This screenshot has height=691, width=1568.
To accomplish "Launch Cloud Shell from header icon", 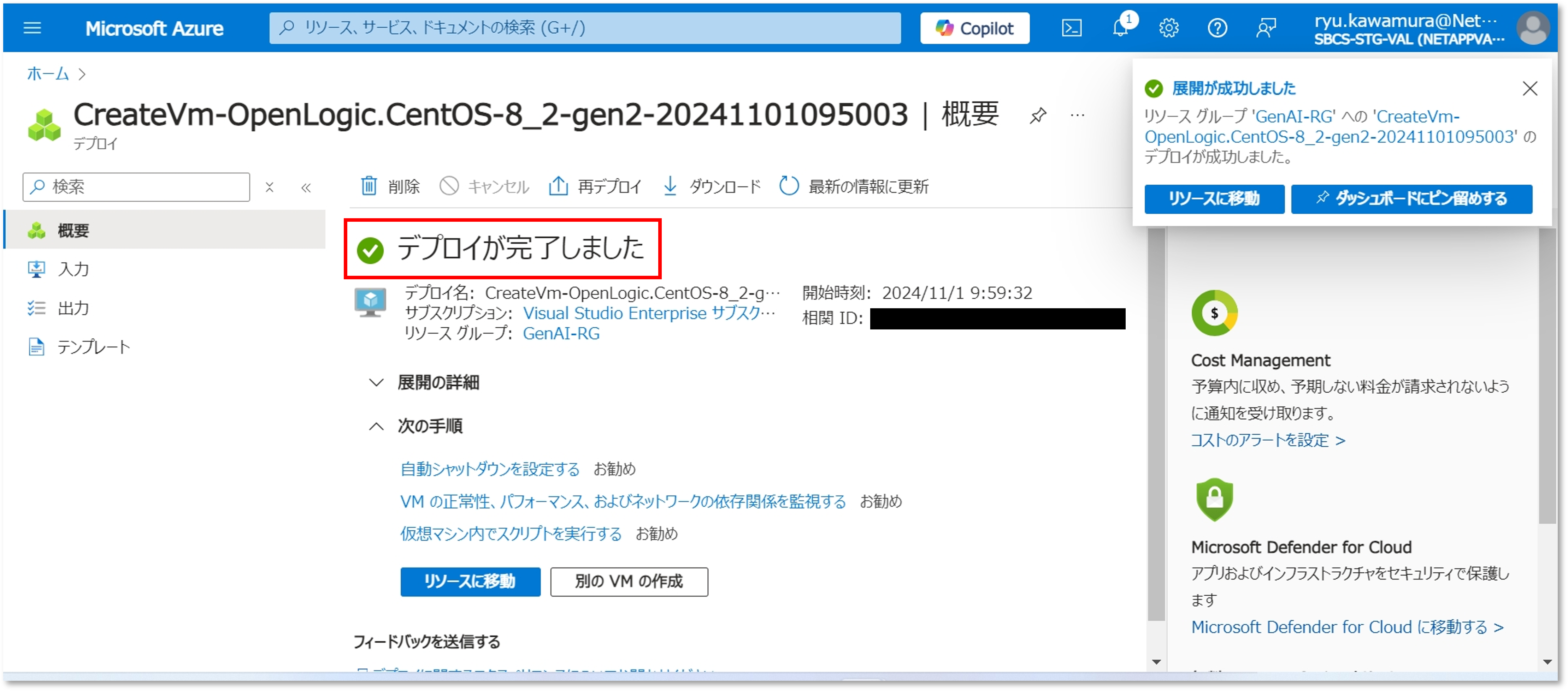I will tap(1071, 28).
